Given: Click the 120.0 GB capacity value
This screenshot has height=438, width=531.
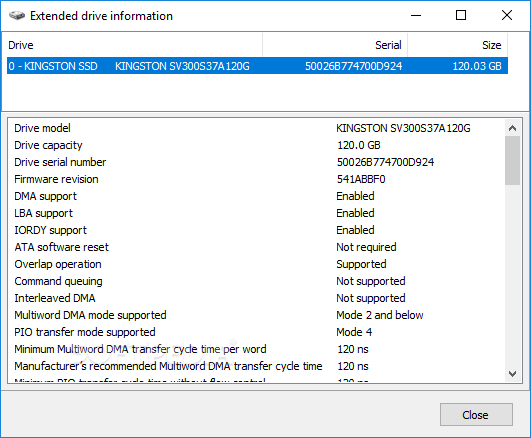Looking at the screenshot, I should (359, 145).
